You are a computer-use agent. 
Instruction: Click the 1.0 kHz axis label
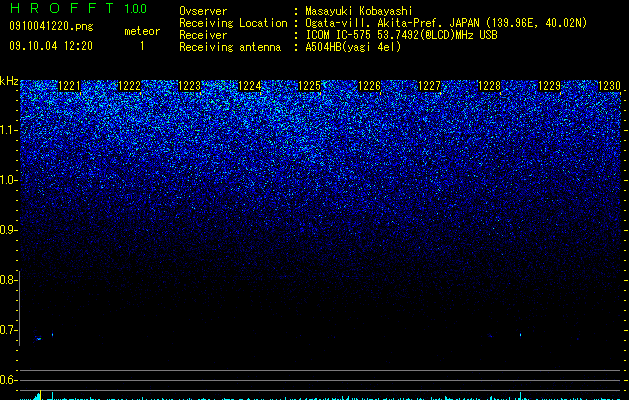click(8, 180)
